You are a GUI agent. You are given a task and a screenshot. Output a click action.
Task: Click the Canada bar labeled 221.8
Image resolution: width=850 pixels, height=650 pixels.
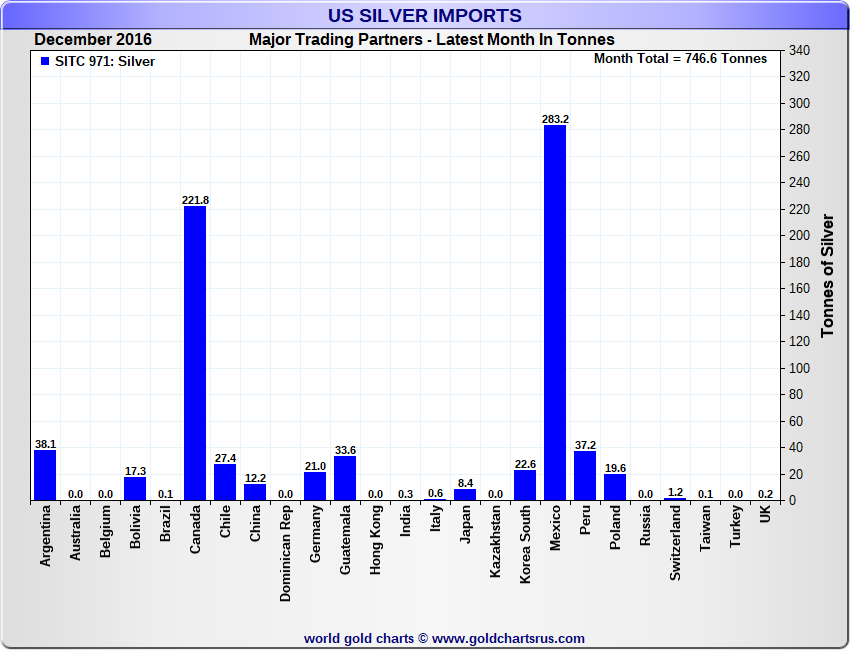pyautogui.click(x=195, y=353)
